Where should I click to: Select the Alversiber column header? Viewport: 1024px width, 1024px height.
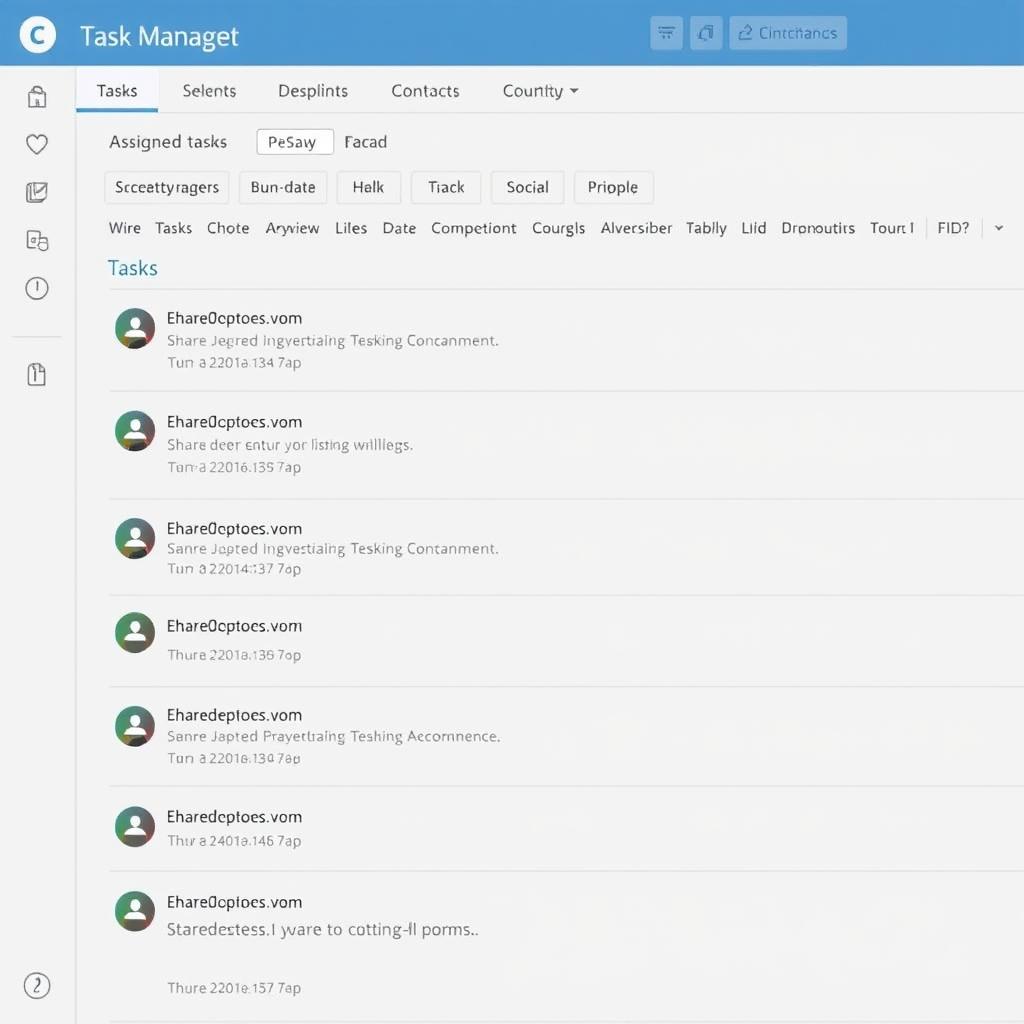[x=636, y=228]
